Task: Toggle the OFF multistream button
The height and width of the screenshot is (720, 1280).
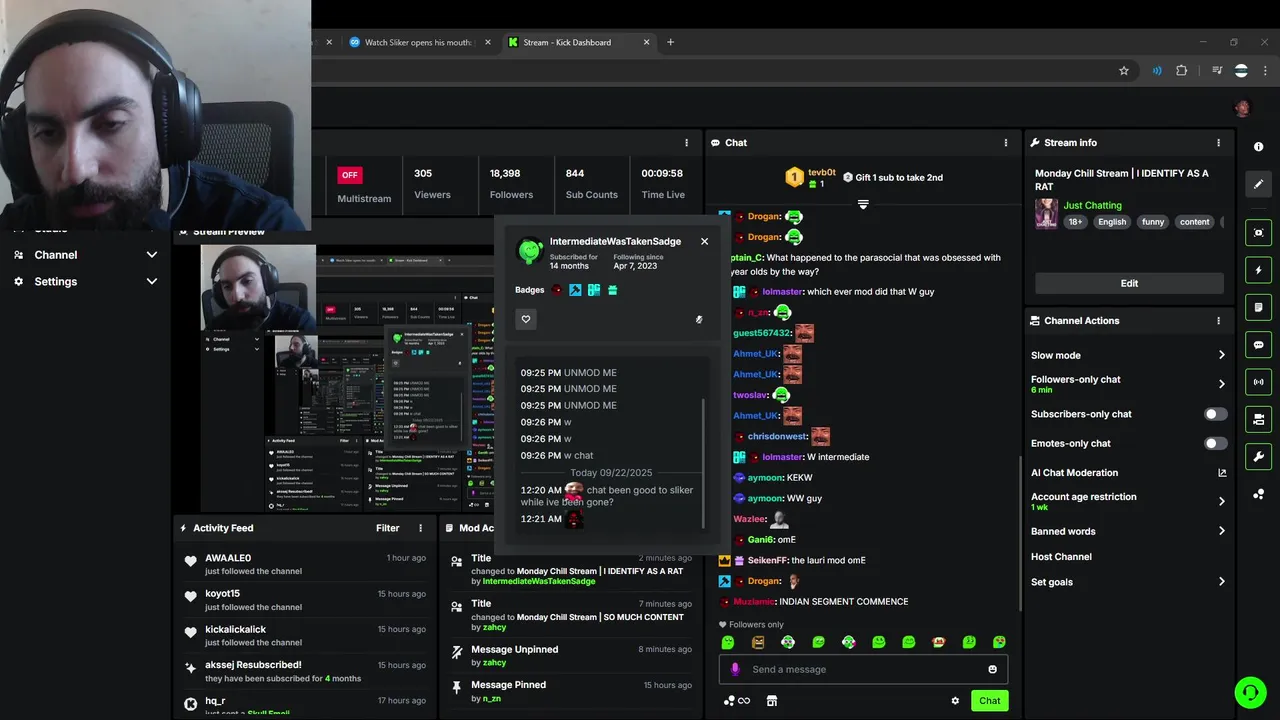Action: (x=349, y=175)
